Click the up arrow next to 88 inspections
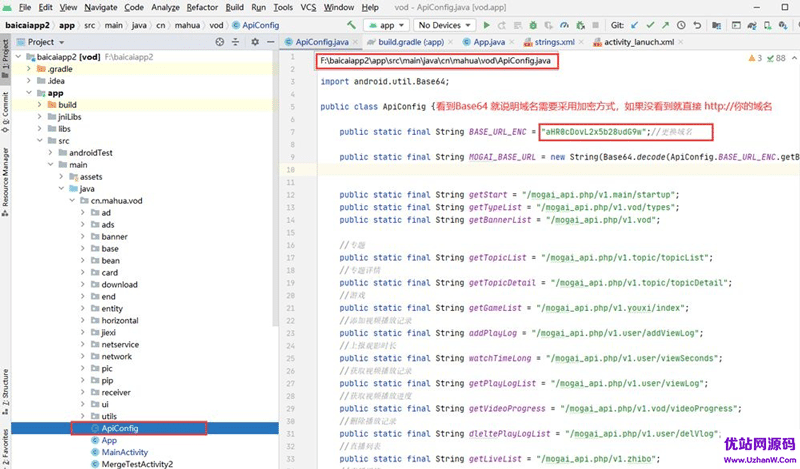Image resolution: width=800 pixels, height=469 pixels. pos(794,58)
